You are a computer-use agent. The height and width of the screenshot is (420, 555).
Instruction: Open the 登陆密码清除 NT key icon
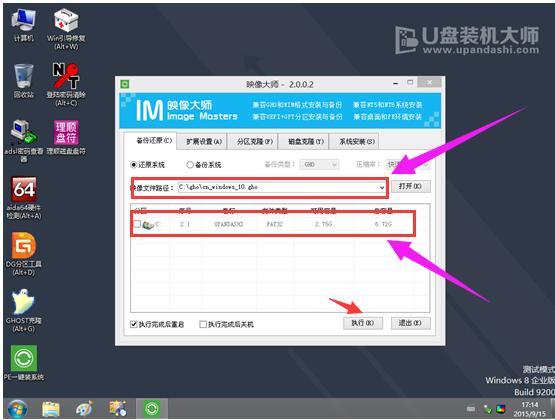click(x=66, y=85)
